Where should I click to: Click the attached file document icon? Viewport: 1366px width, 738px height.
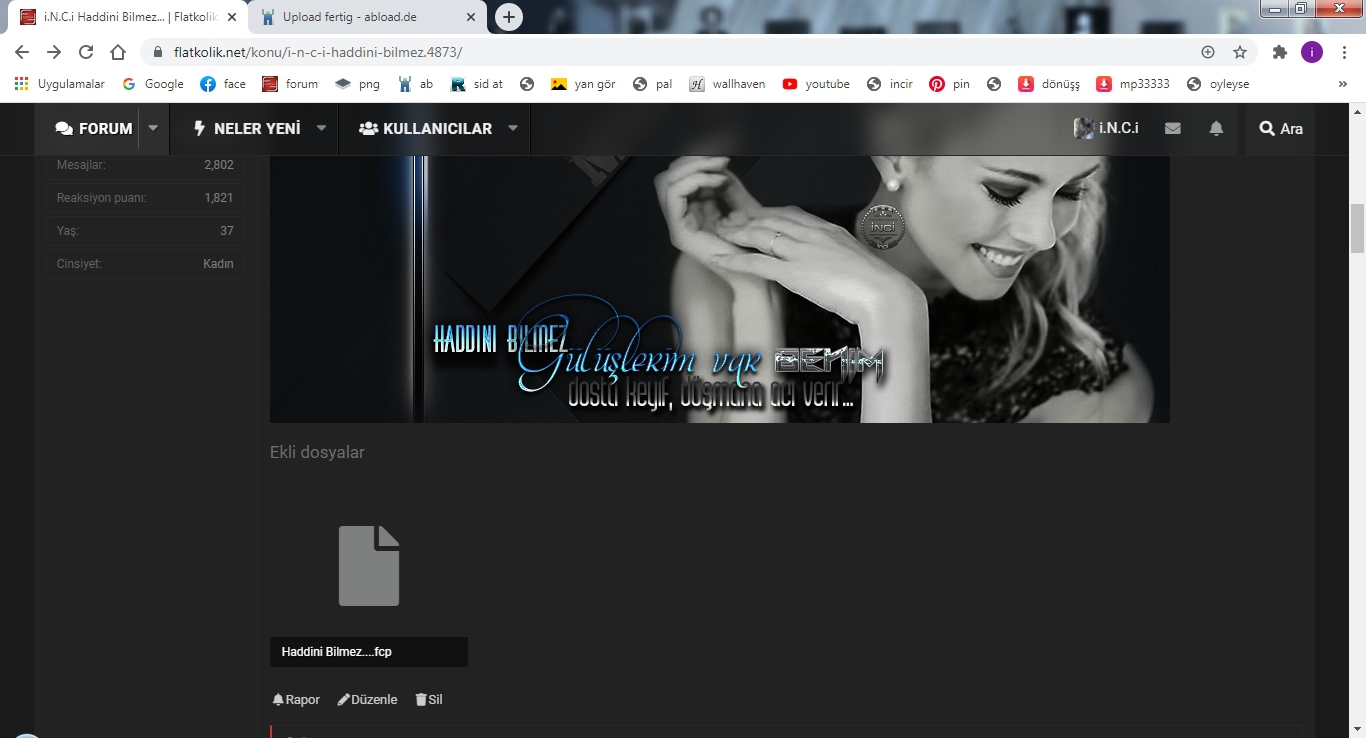click(369, 566)
